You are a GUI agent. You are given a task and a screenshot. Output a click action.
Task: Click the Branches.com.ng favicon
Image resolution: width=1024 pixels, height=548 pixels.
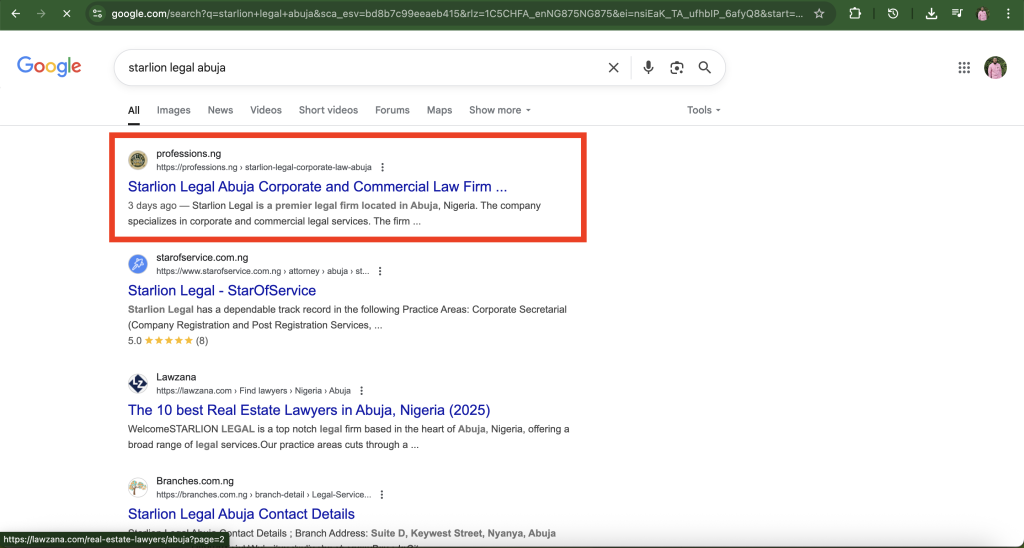pos(138,487)
